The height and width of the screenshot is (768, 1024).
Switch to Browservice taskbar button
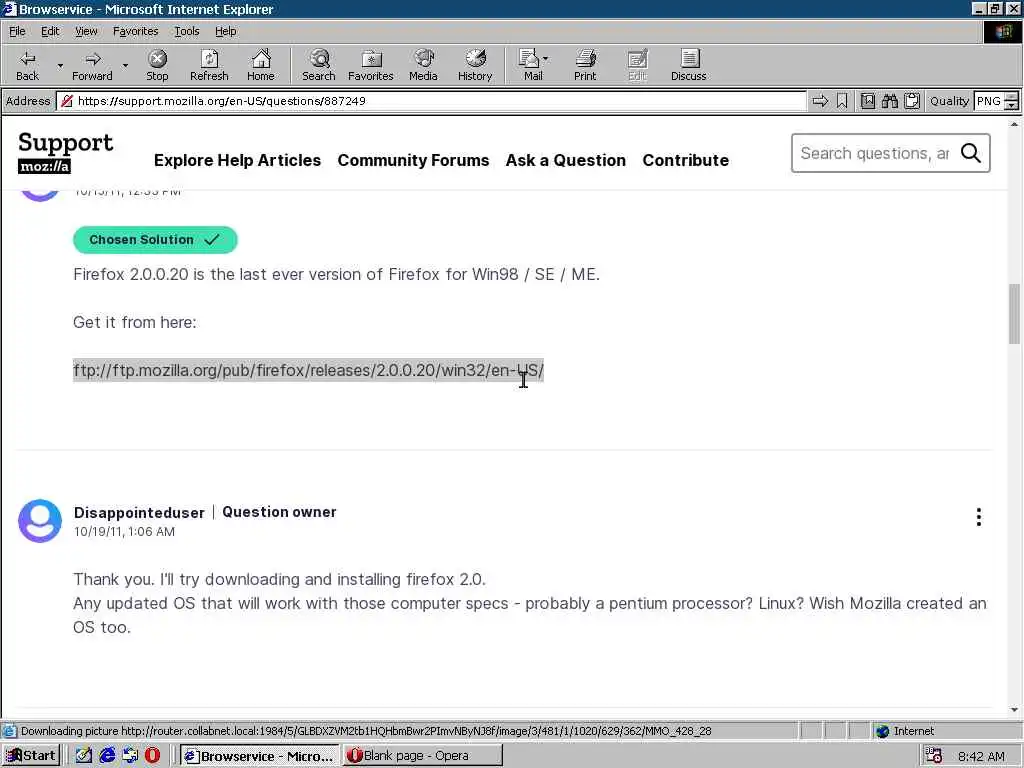[x=259, y=756]
